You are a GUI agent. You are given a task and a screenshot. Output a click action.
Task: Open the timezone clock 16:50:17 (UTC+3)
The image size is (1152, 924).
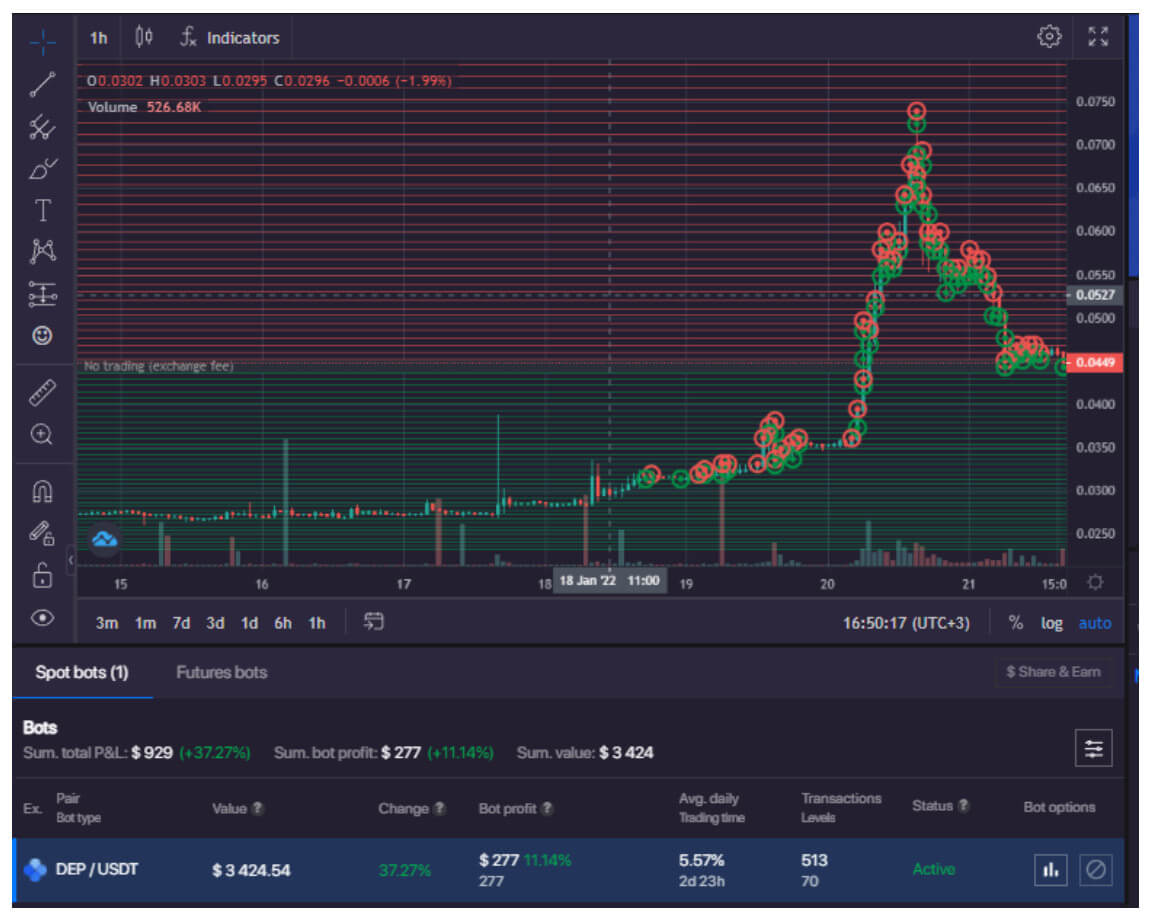pyautogui.click(x=906, y=623)
